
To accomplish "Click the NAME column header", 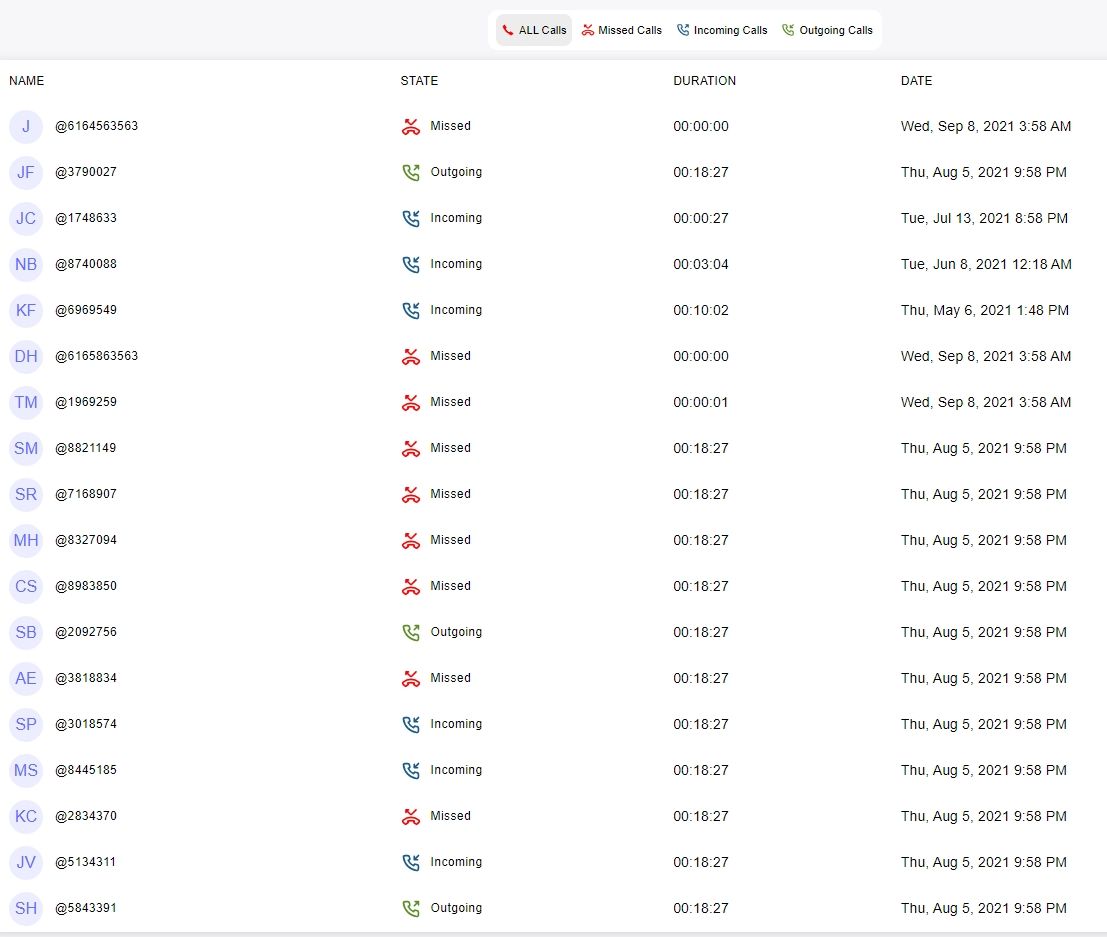I will [x=27, y=80].
